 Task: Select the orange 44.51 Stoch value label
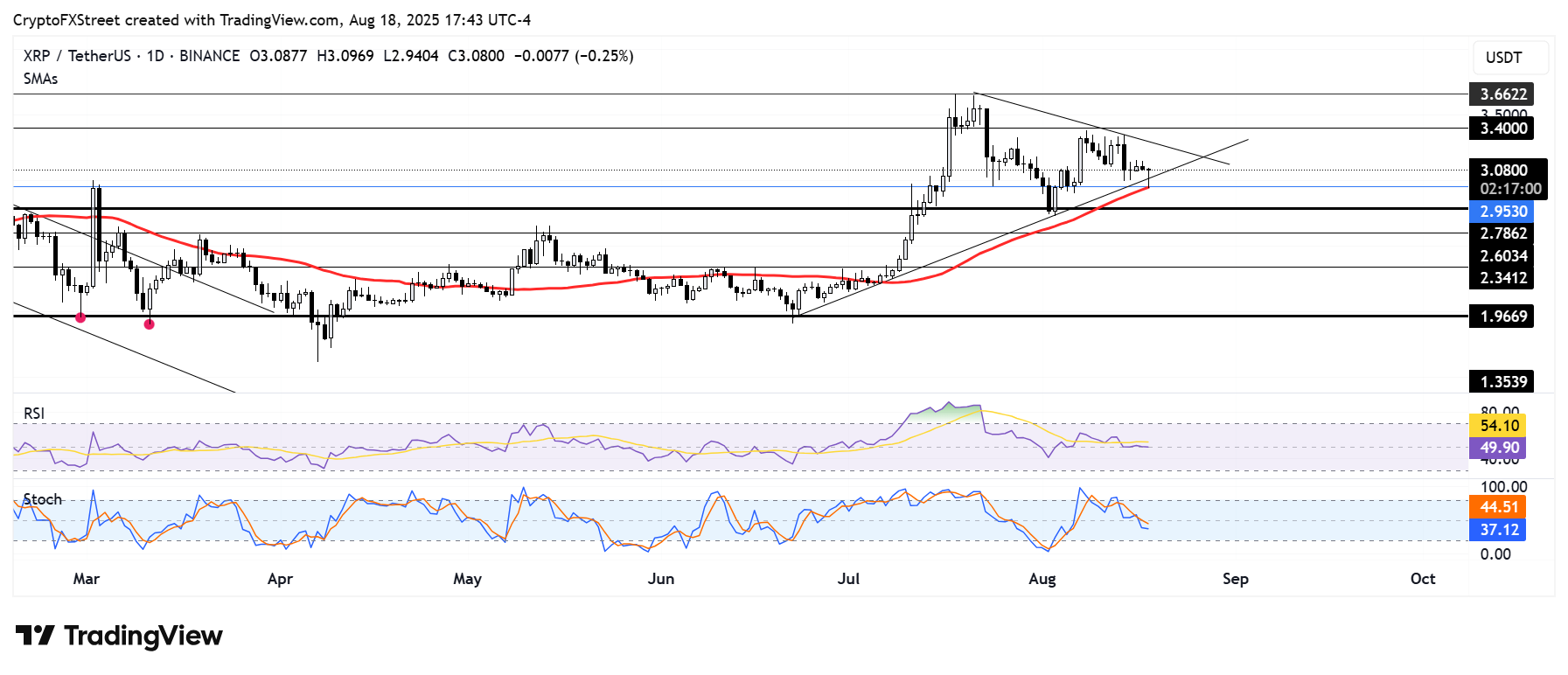point(1498,507)
